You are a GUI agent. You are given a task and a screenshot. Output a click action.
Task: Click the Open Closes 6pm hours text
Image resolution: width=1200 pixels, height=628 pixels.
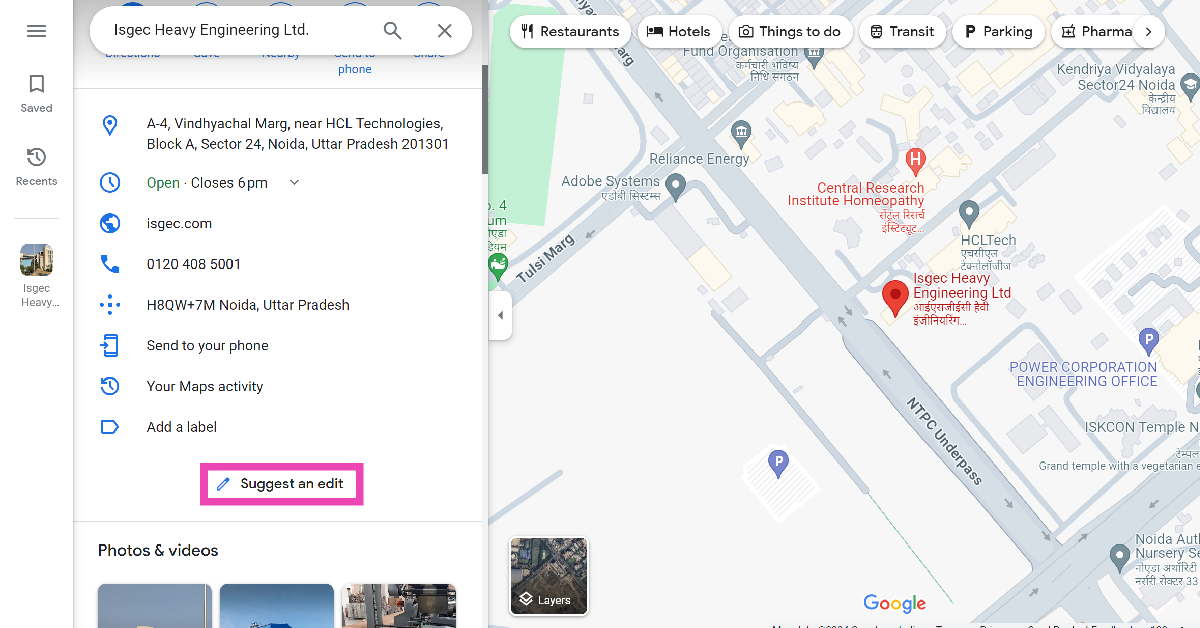(207, 183)
